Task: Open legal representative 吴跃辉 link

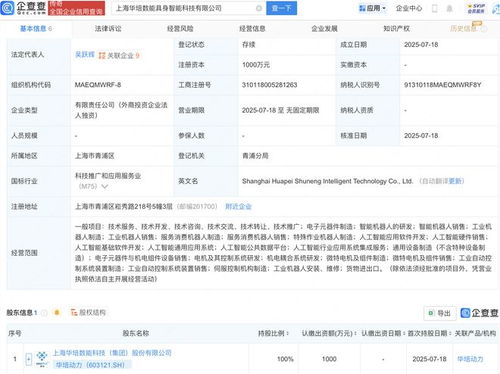Action: [x=85, y=55]
